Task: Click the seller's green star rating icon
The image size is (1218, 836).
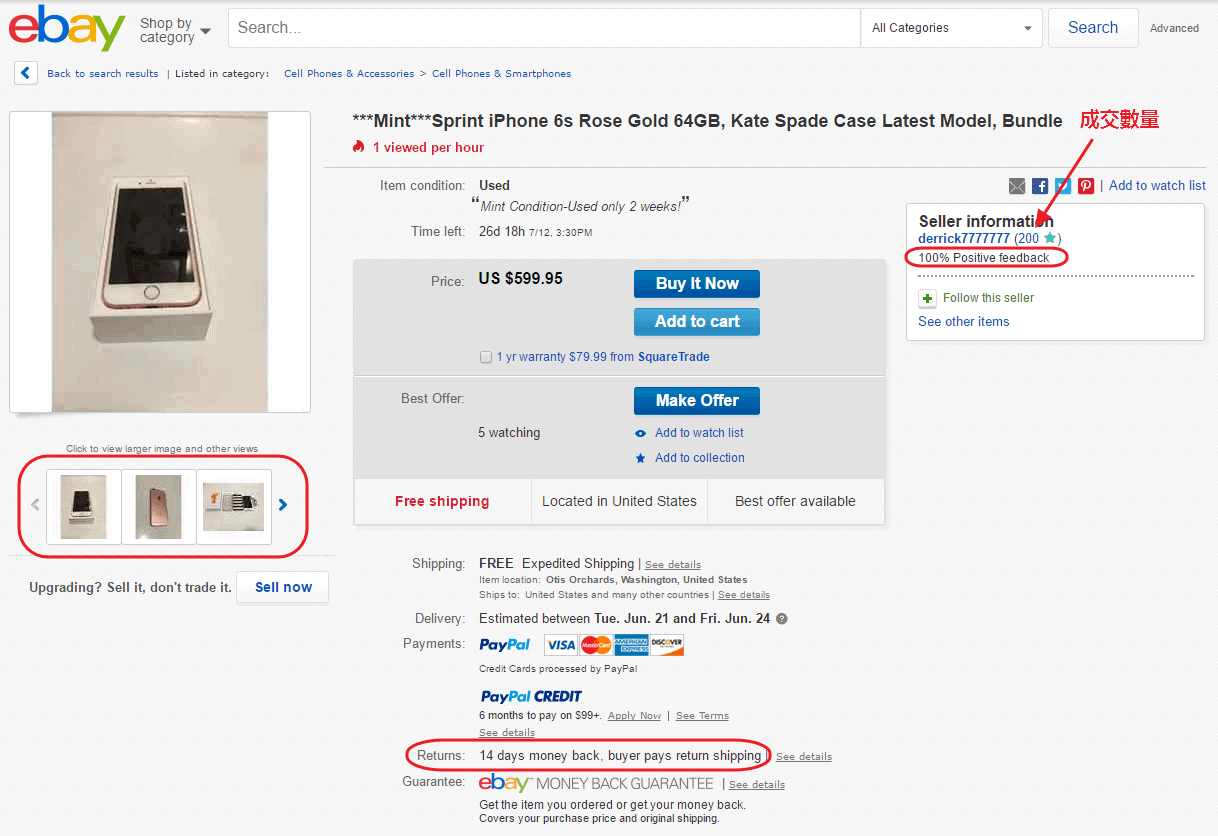Action: [1050, 238]
